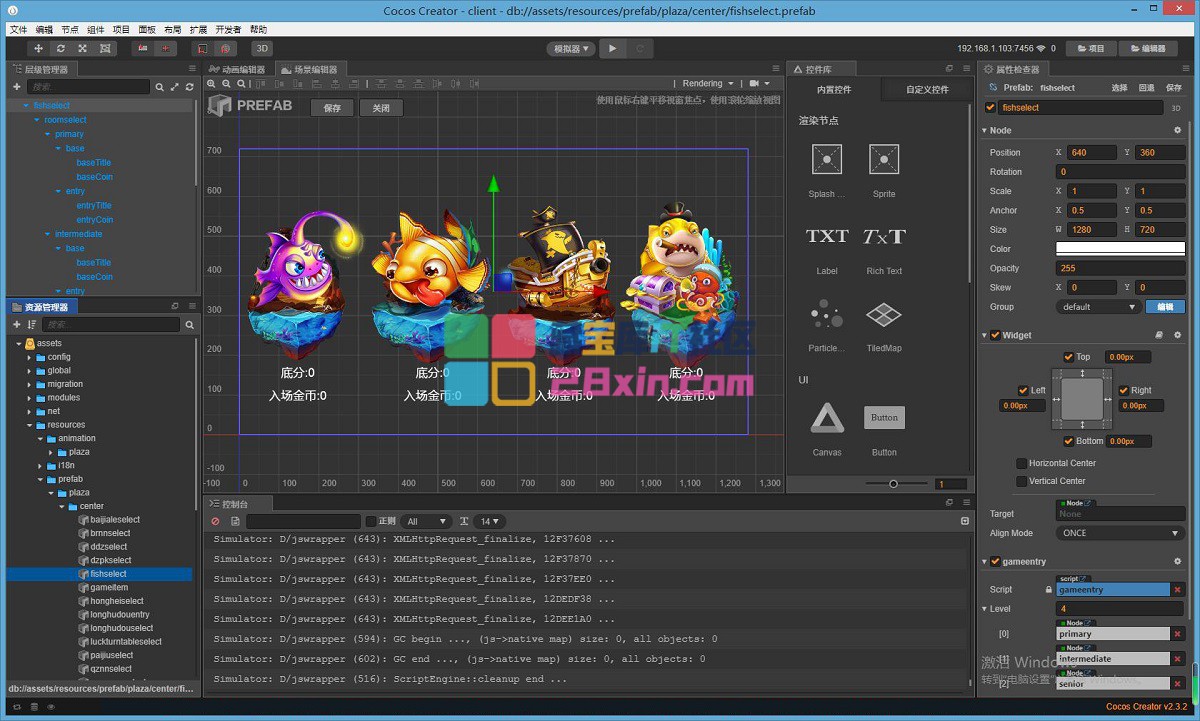Expand the i18n folder

[39, 466]
